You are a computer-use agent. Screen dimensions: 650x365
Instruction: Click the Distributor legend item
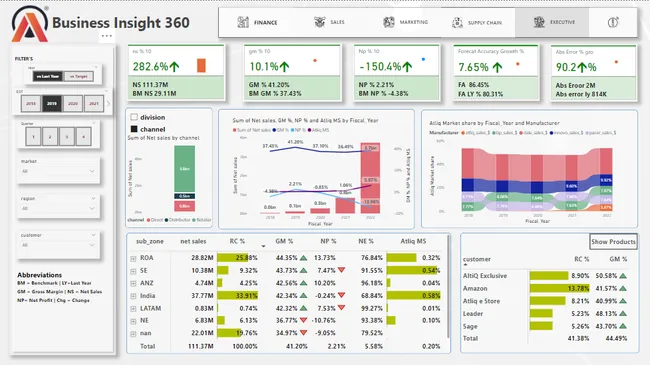177,220
